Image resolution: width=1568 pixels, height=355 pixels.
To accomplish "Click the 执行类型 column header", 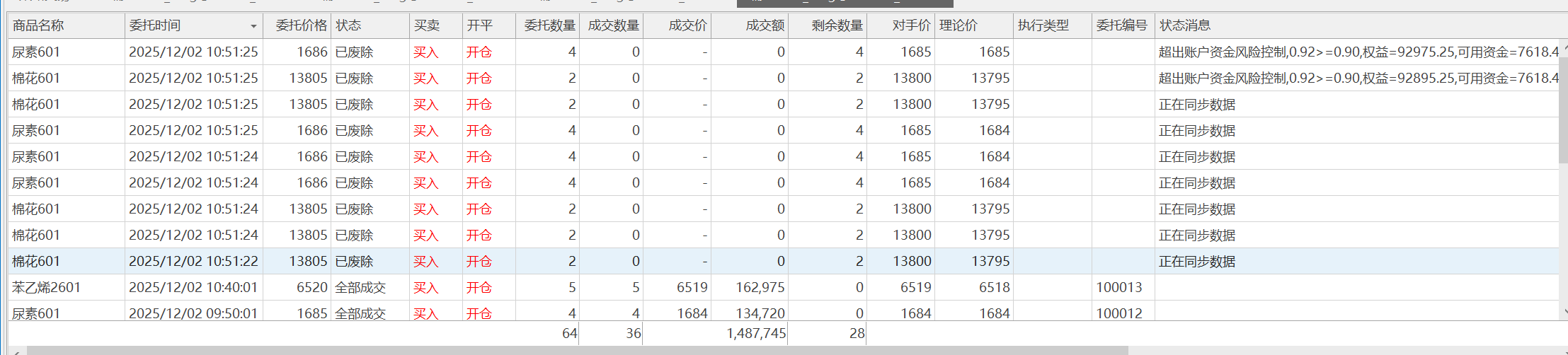I will pos(1043,26).
